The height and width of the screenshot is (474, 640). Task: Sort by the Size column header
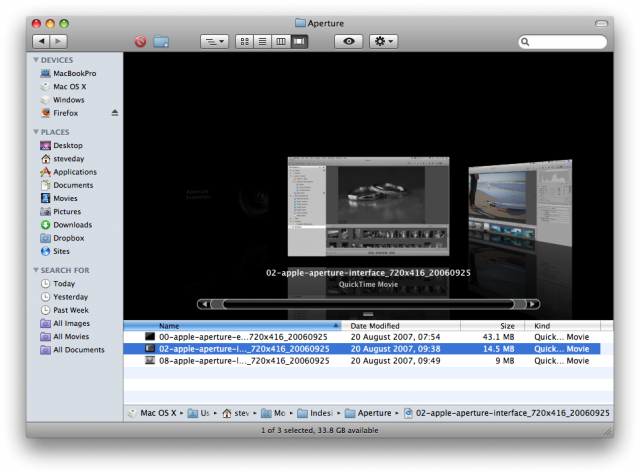[x=492, y=326]
